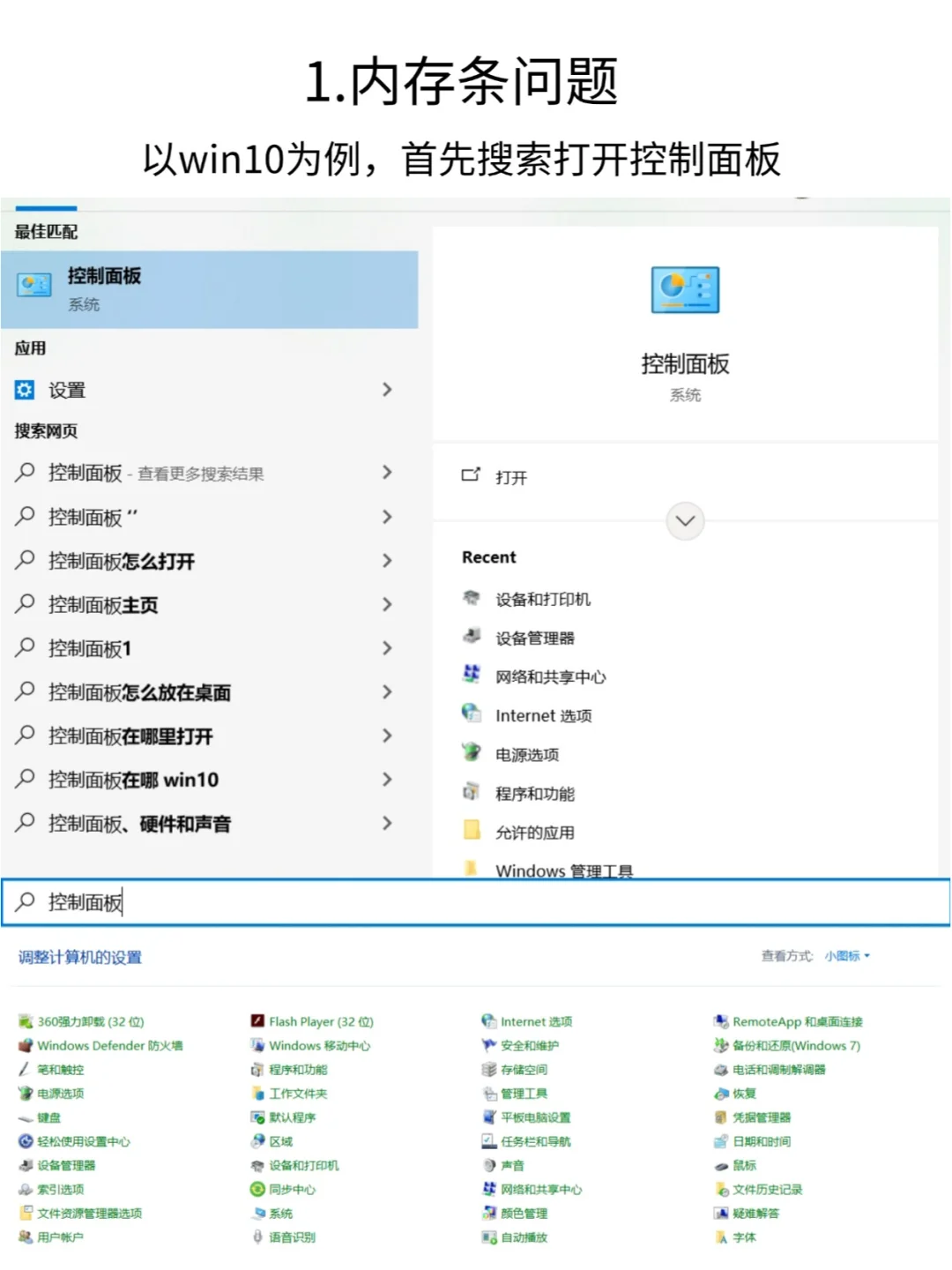Open 电源选项 in the Control Panel
The image size is (952, 1270).
tap(60, 1094)
